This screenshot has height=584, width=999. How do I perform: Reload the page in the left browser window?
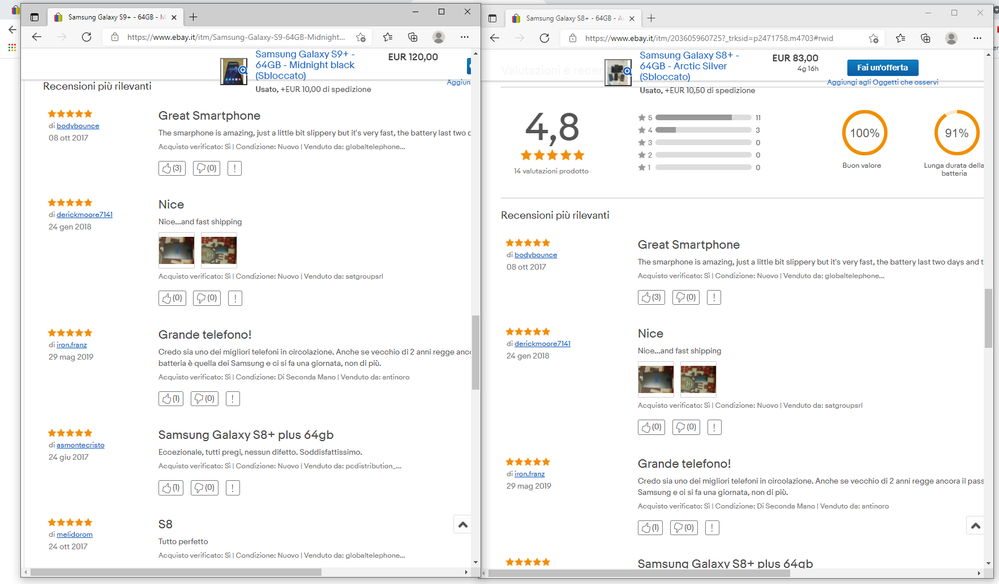87,37
